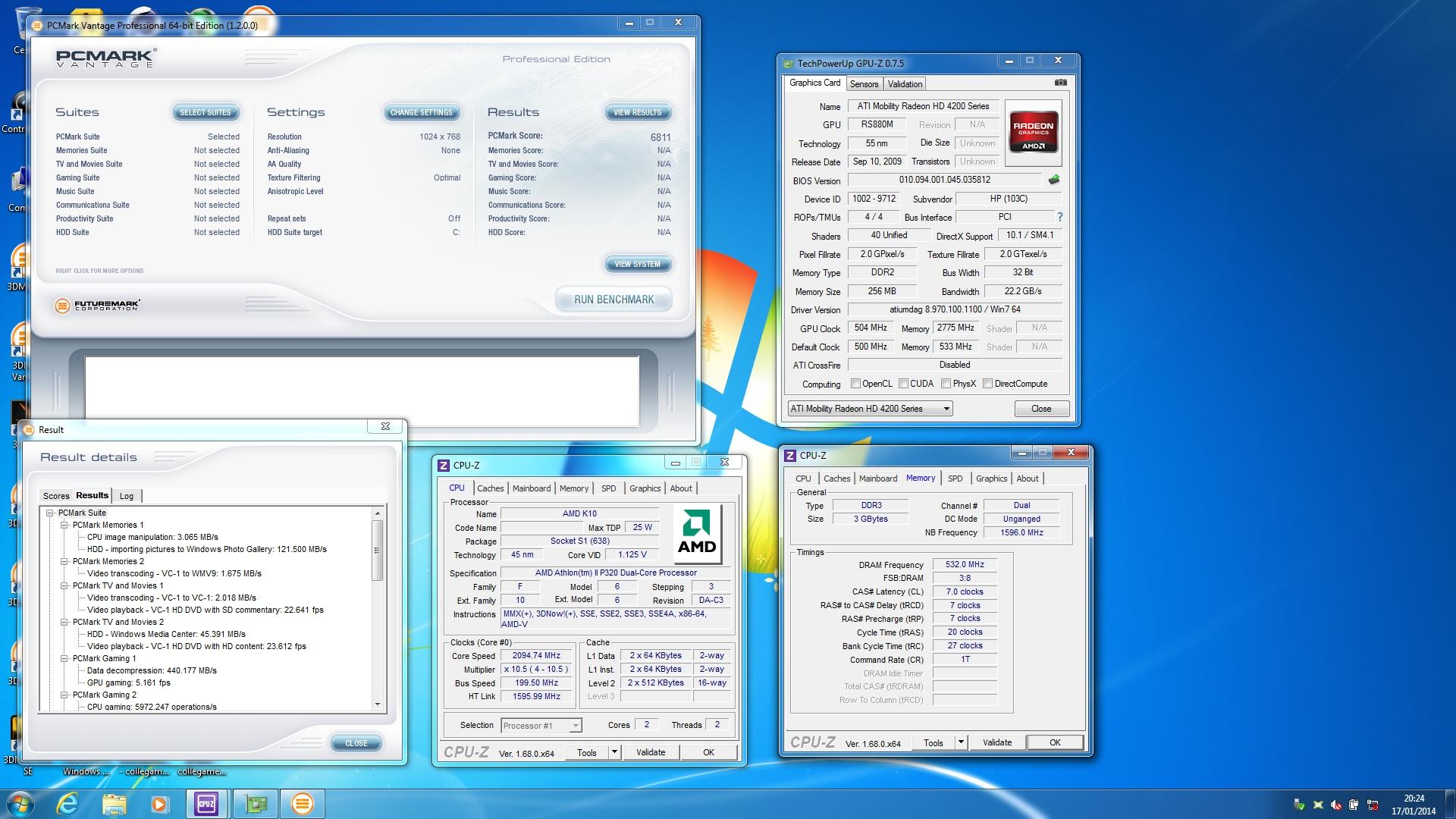
Task: Switch to GPU-Z via its taskbar icon
Action: click(x=255, y=804)
